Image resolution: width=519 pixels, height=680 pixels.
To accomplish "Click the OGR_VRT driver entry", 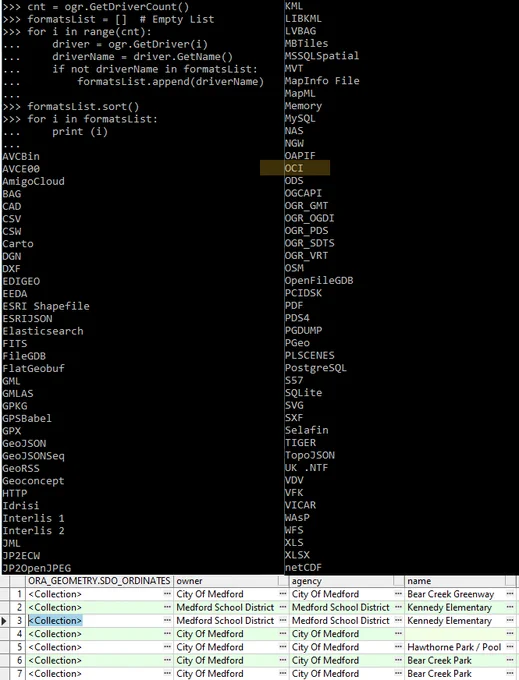I will click(x=306, y=256).
